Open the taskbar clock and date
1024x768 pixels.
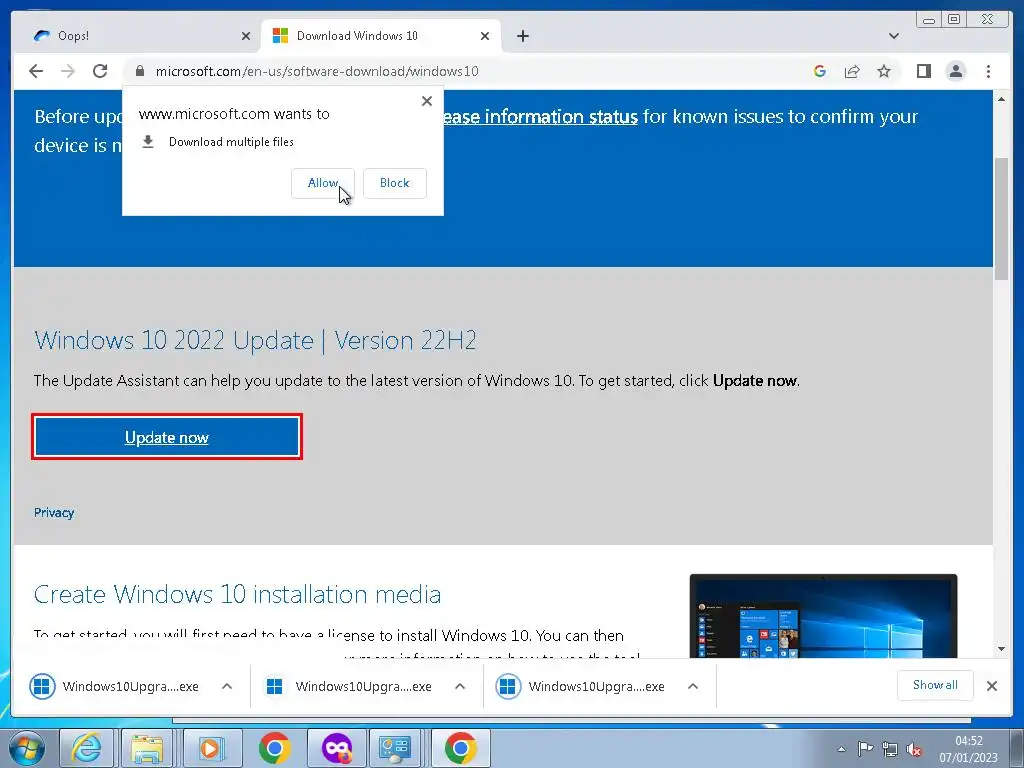(x=968, y=749)
